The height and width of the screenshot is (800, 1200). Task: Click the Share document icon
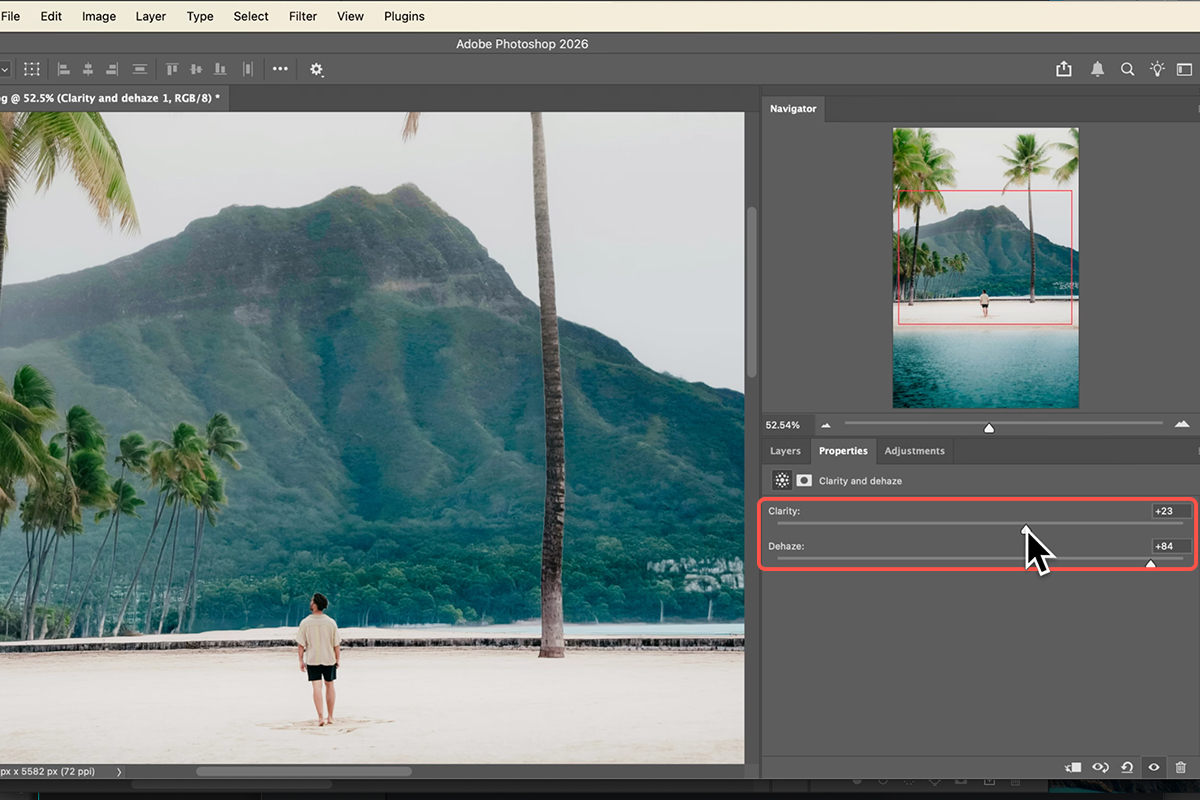1064,69
